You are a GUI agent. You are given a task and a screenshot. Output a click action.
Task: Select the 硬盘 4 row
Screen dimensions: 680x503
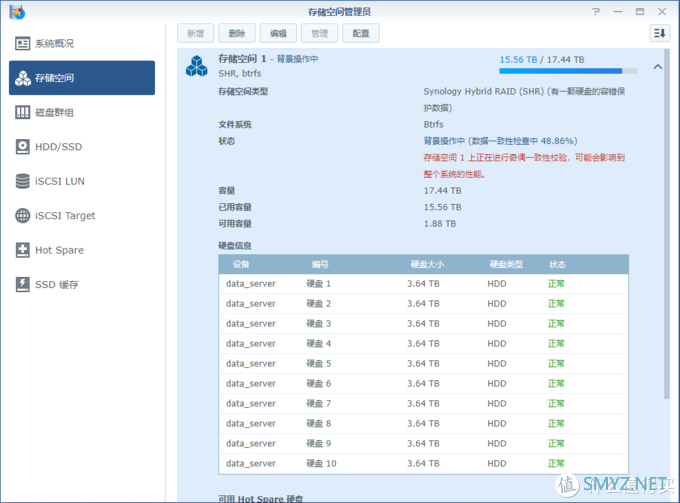(x=423, y=344)
